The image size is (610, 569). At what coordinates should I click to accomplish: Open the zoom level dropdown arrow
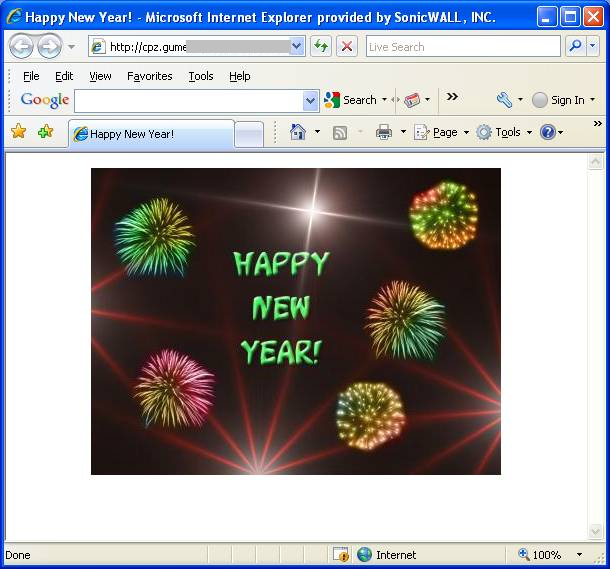[x=579, y=555]
